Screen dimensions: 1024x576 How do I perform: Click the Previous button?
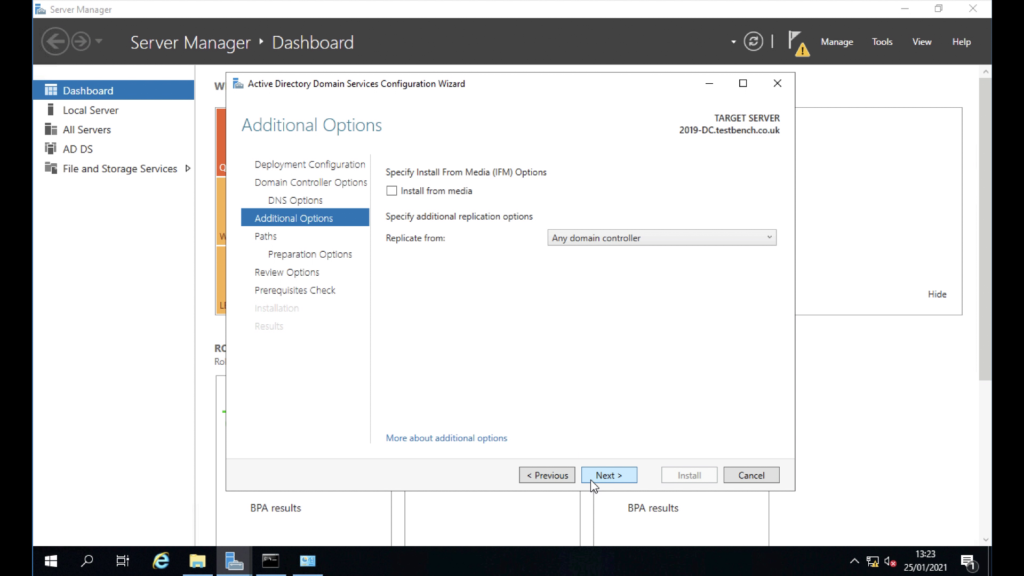coord(547,475)
